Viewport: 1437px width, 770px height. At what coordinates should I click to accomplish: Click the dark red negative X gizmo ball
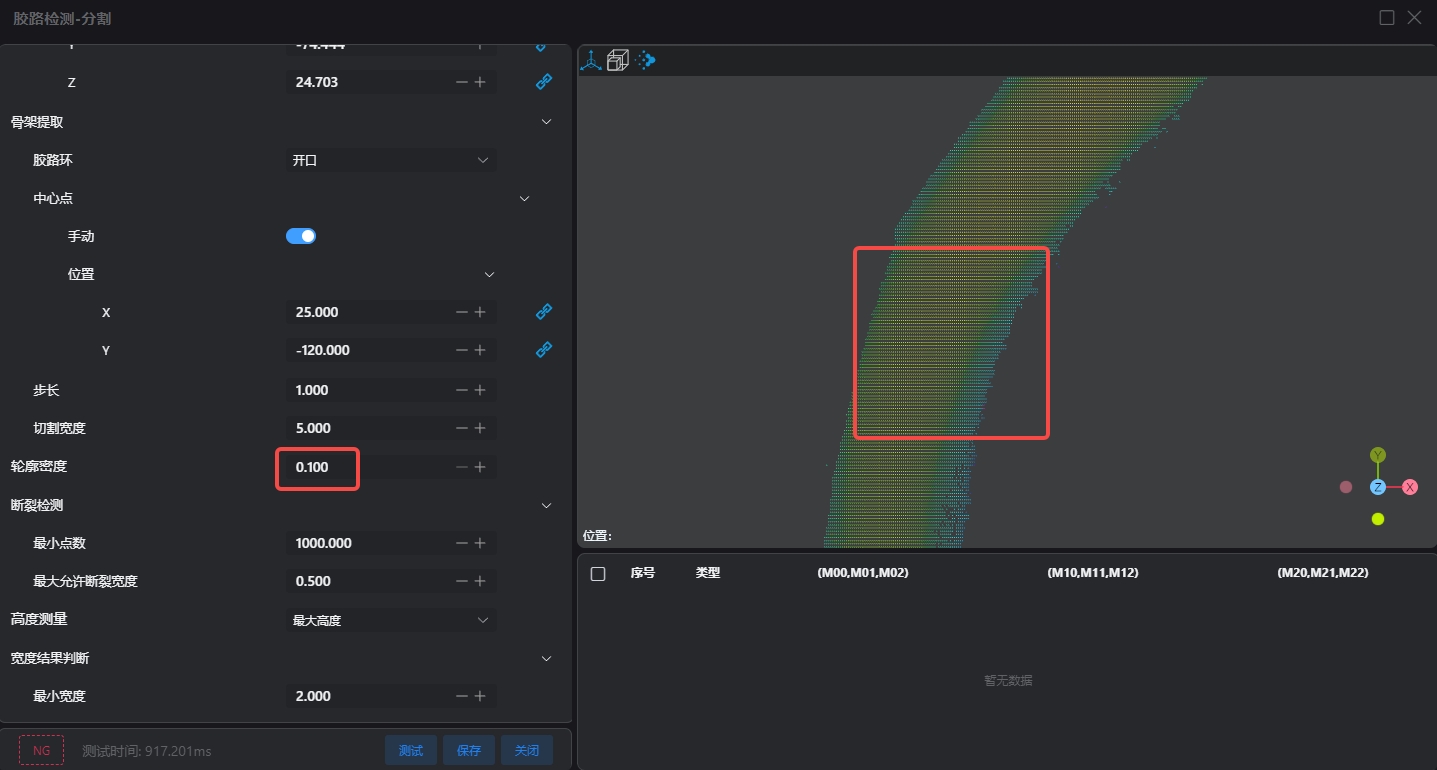click(1346, 487)
